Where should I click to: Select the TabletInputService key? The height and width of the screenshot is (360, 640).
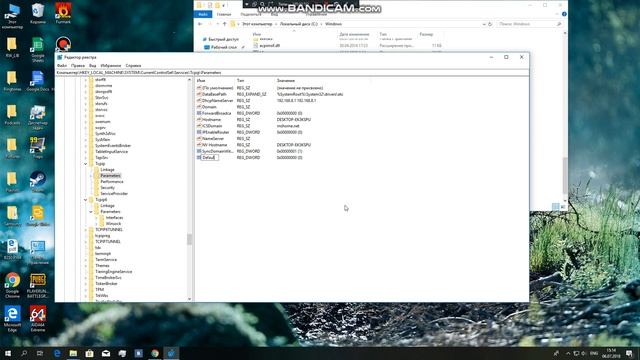tap(111, 151)
